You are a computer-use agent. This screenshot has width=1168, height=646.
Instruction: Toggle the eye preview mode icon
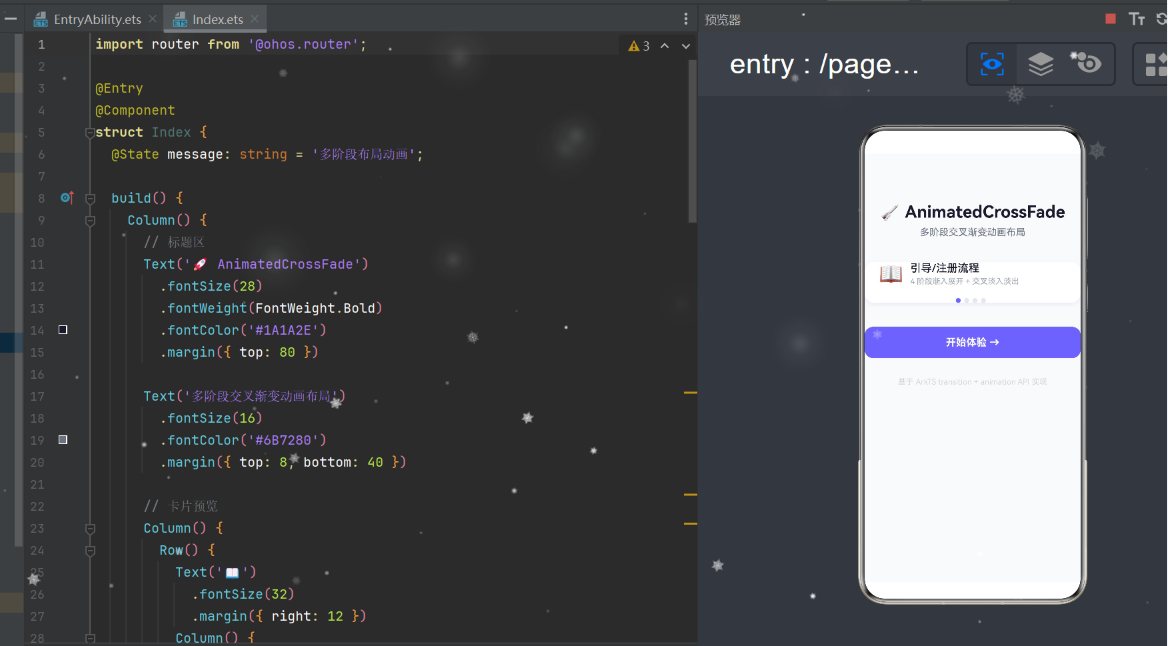click(1086, 63)
